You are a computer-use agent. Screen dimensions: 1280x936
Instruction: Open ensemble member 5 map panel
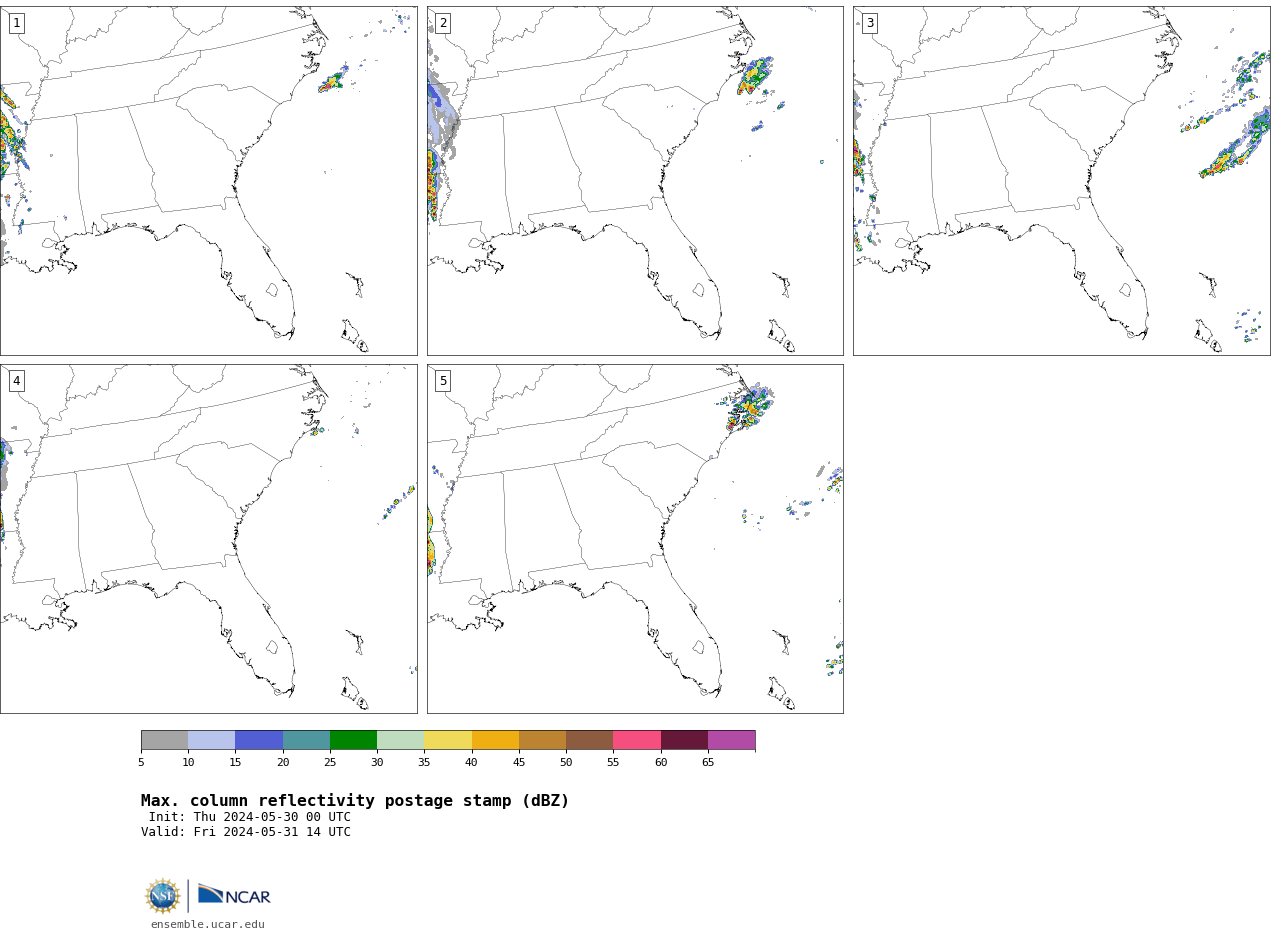pos(635,539)
